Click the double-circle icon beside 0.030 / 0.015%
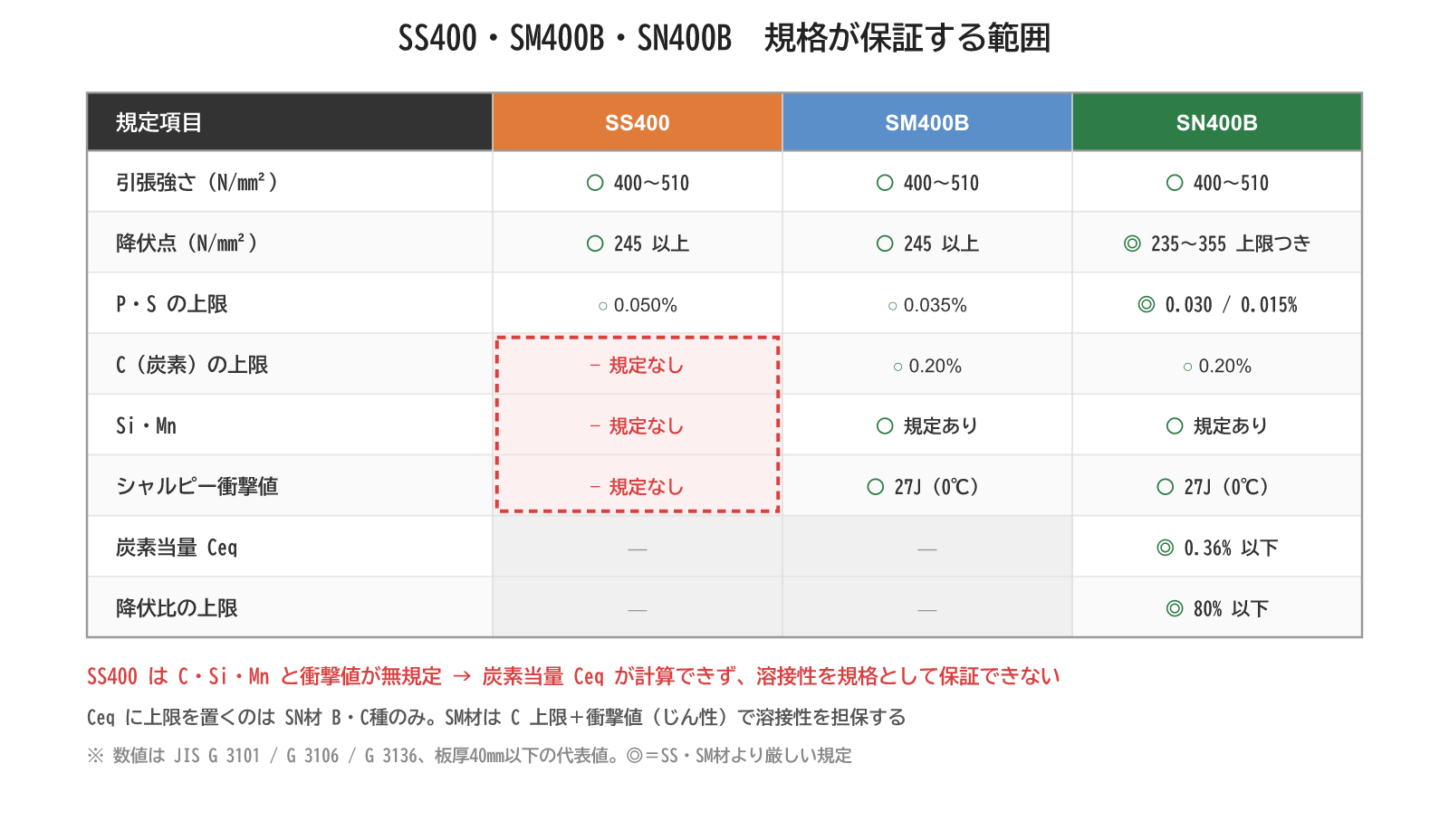The image size is (1449, 840). pos(1147,304)
